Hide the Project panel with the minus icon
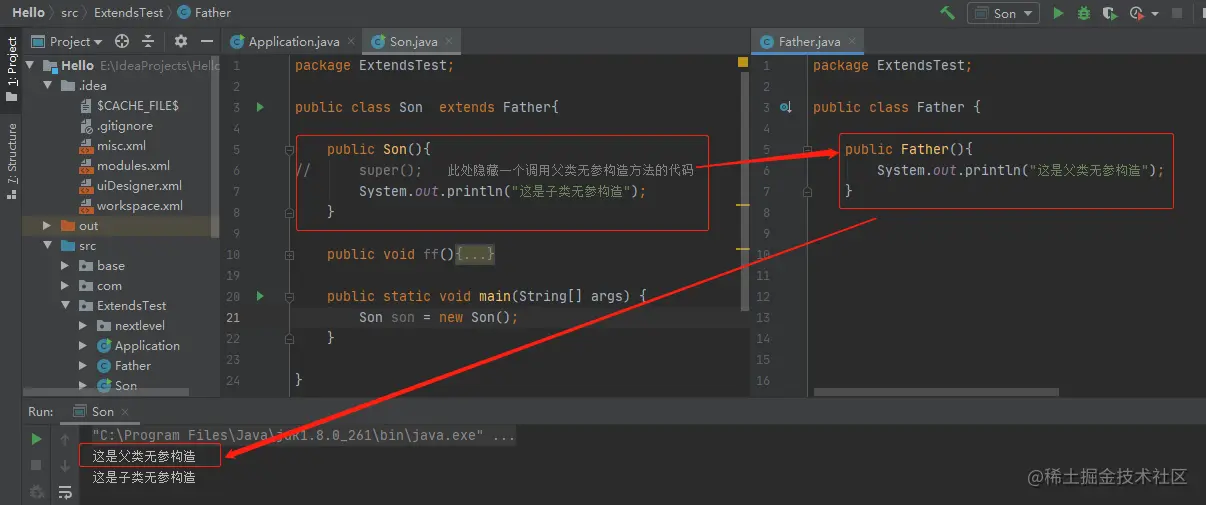Viewport: 1206px width, 505px height. (x=206, y=41)
